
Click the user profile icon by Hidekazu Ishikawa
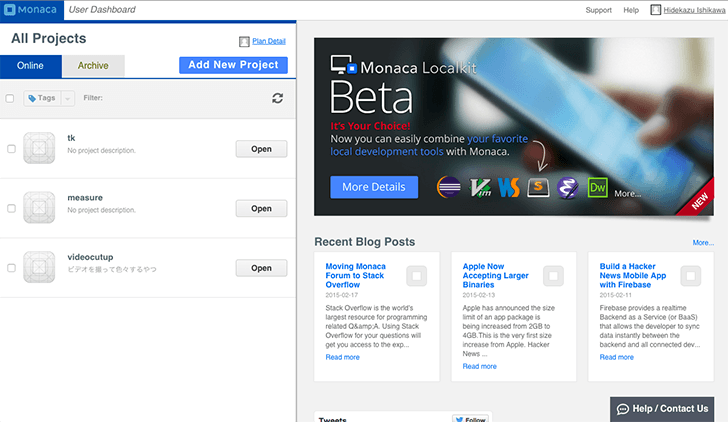click(x=656, y=10)
